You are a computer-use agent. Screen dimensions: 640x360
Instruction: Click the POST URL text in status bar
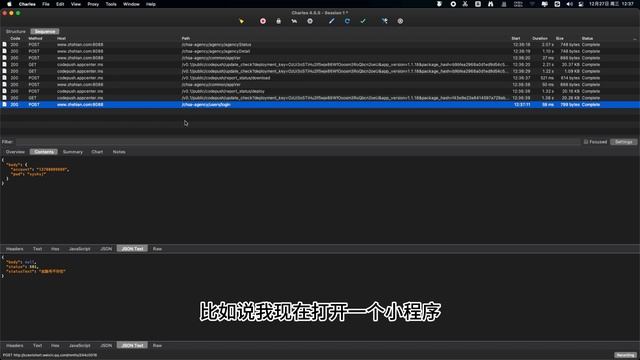pyautogui.click(x=50, y=355)
